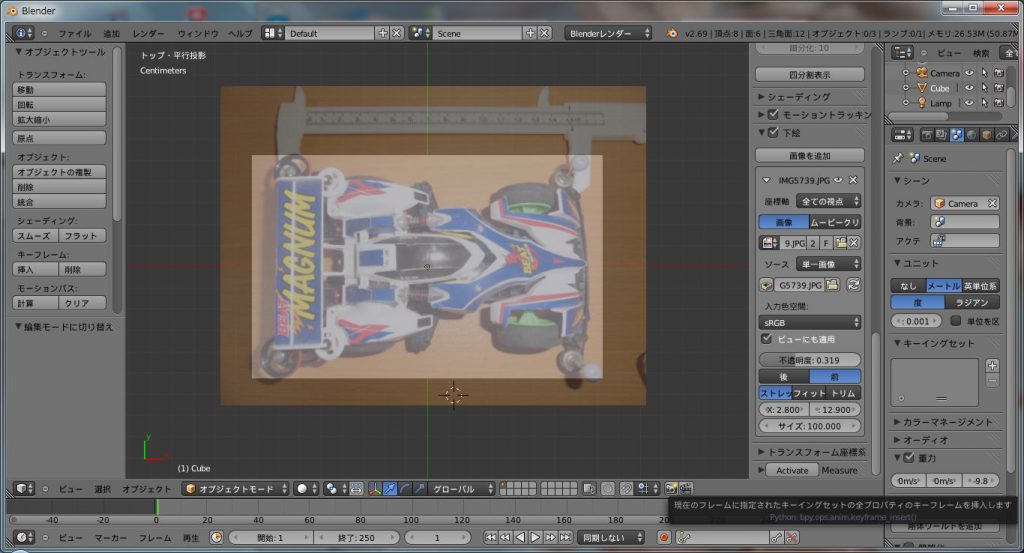Toggle renderability camera icon for Lamp
Image resolution: width=1024 pixels, height=553 pixels.
tap(999, 103)
